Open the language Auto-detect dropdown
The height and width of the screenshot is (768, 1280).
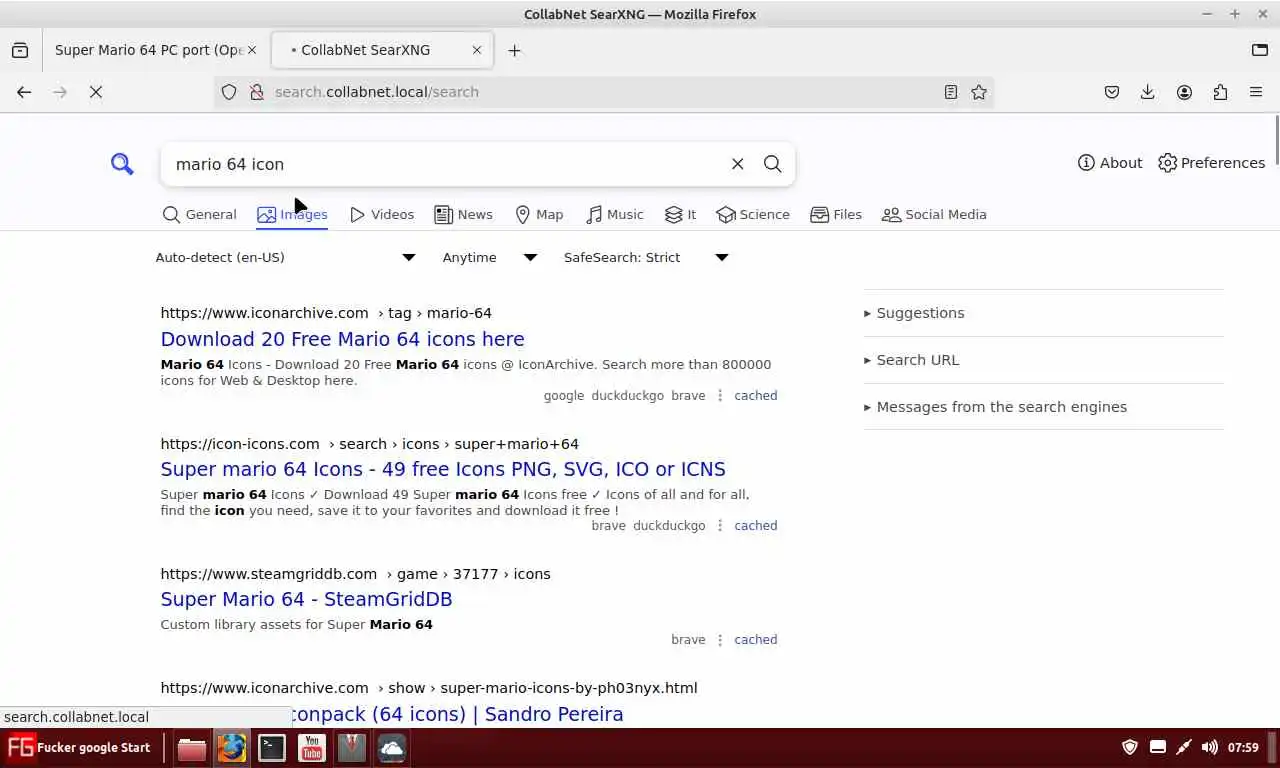[x=285, y=257]
